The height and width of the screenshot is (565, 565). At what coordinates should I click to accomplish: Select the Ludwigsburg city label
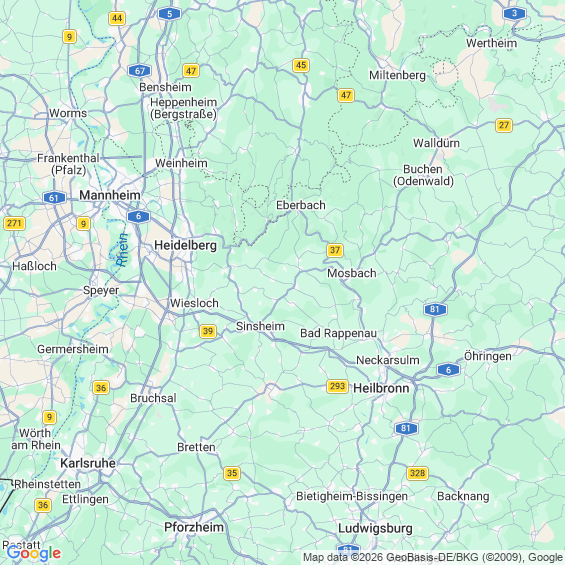(x=375, y=528)
